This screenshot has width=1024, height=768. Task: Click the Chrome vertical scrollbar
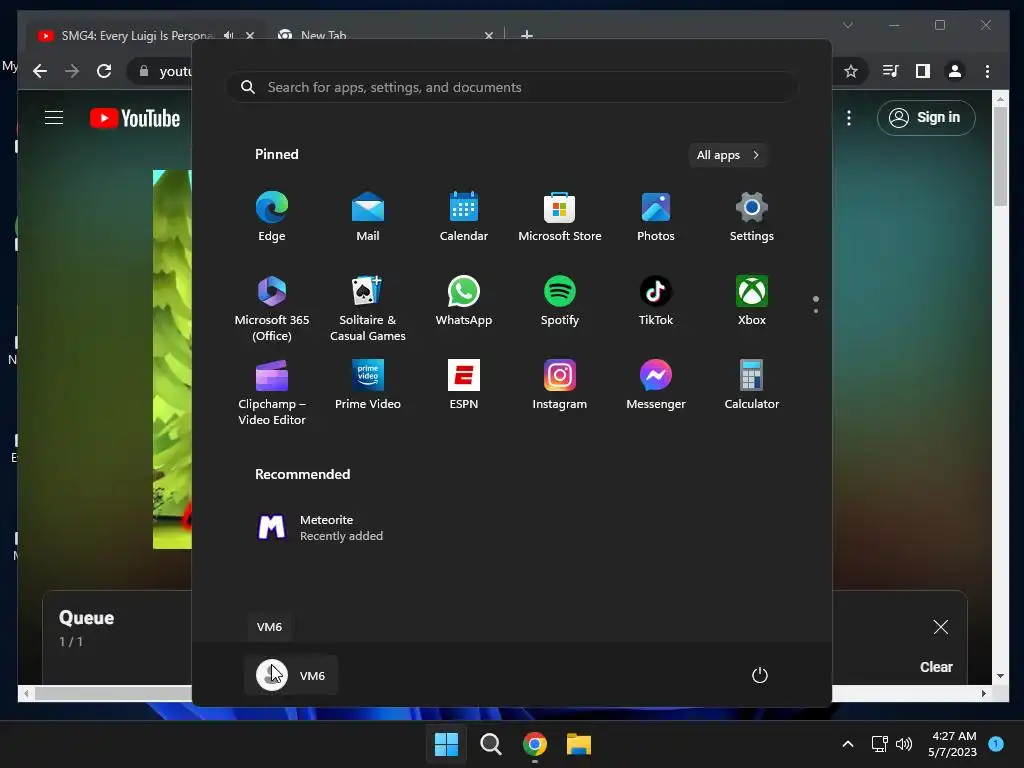pyautogui.click(x=1000, y=157)
